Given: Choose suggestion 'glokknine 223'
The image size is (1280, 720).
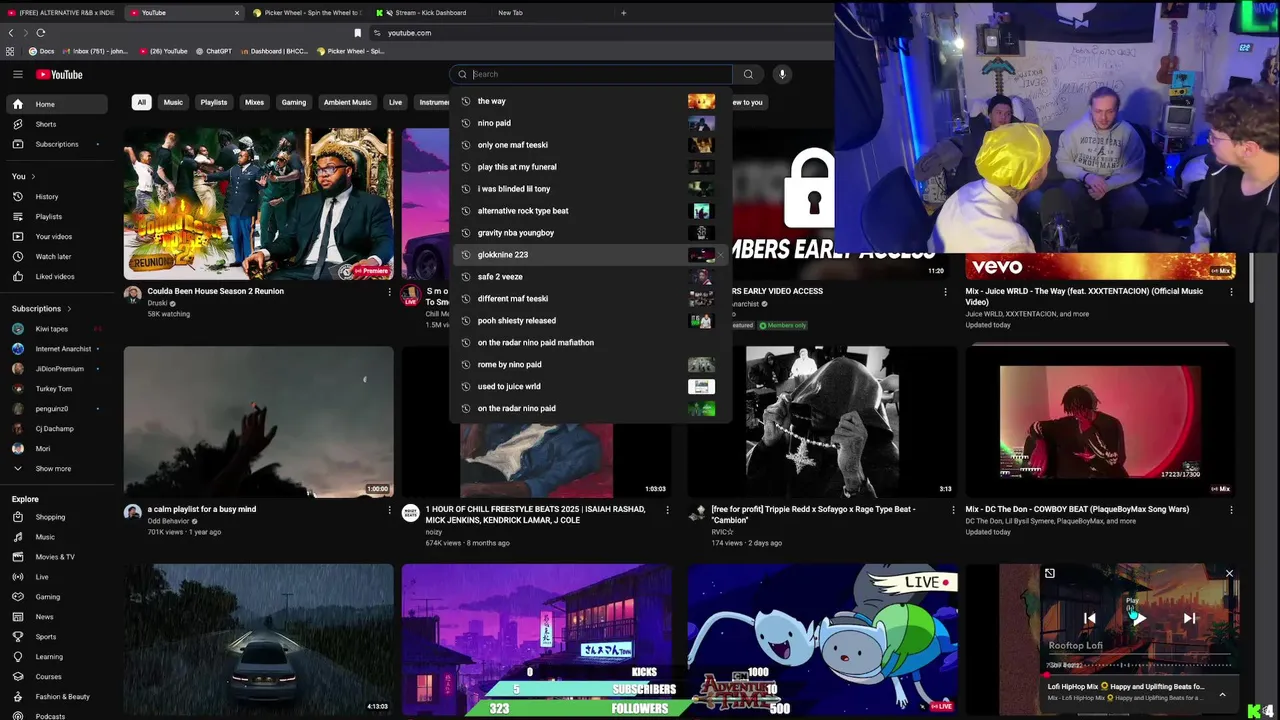Looking at the screenshot, I should pos(590,255).
